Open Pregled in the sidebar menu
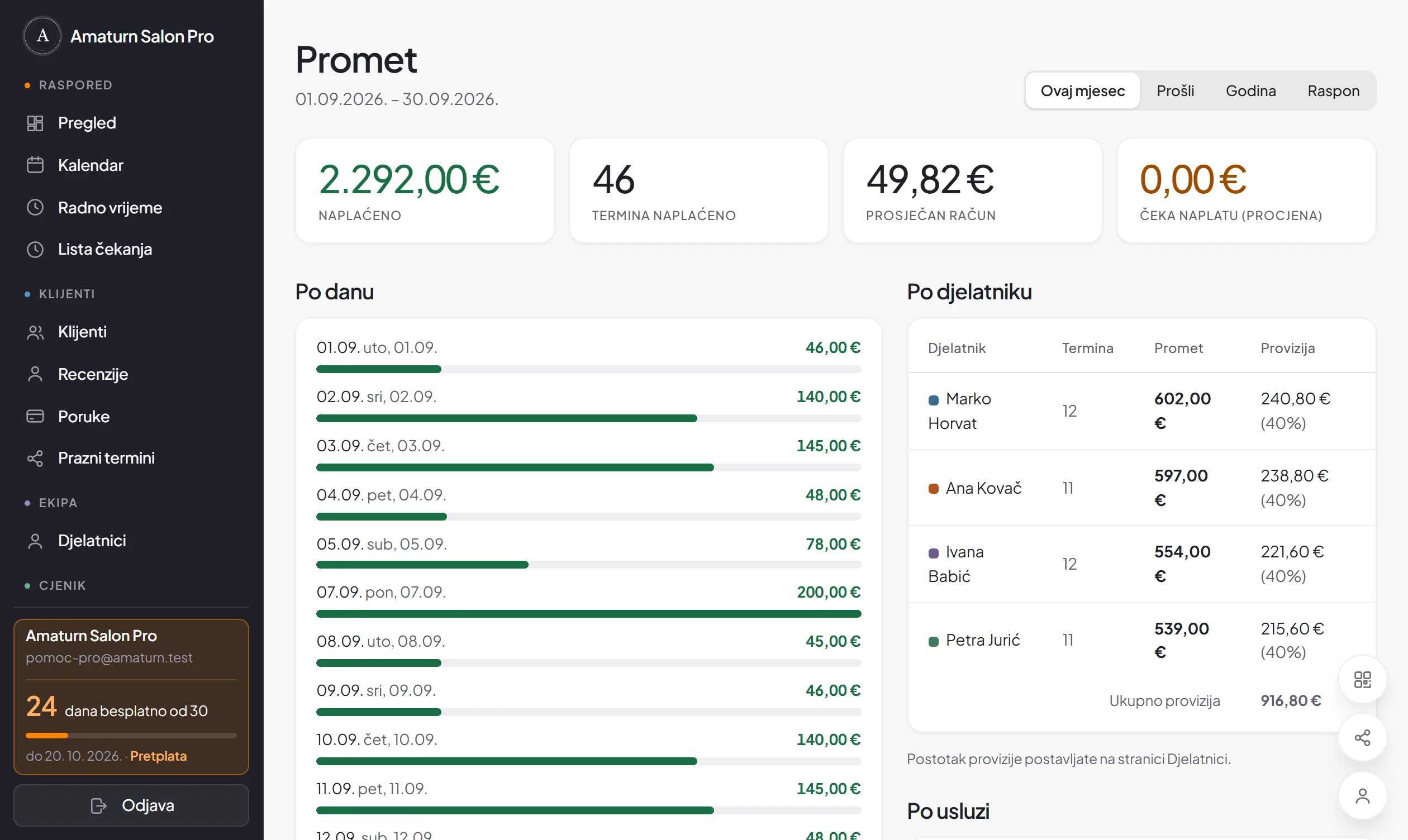 click(x=131, y=123)
